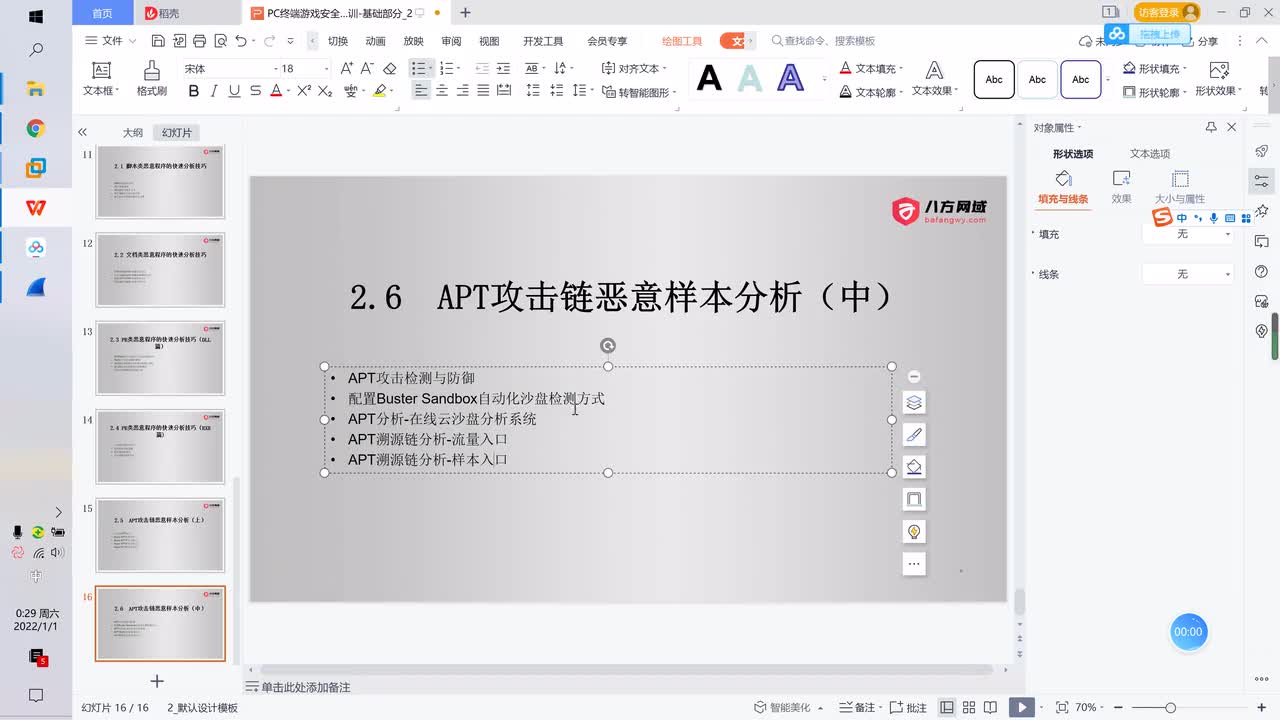This screenshot has height=720, width=1280.
Task: Collapse the slide panel with double chevron
Action: pyautogui.click(x=83, y=132)
